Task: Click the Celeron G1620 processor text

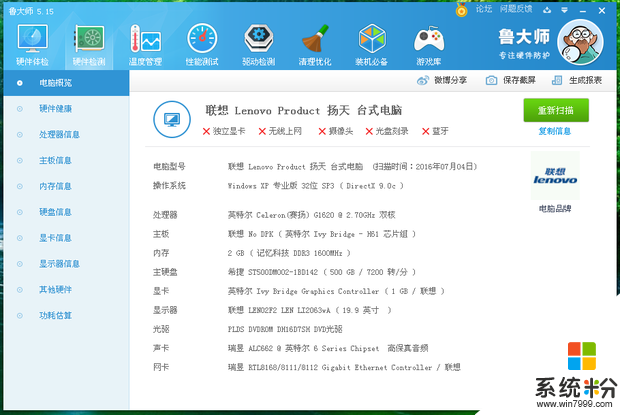Action: point(312,215)
